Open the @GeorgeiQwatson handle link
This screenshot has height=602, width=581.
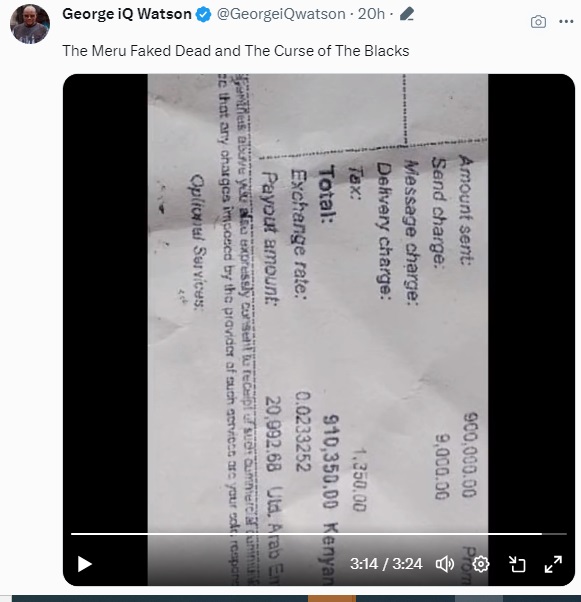click(281, 14)
